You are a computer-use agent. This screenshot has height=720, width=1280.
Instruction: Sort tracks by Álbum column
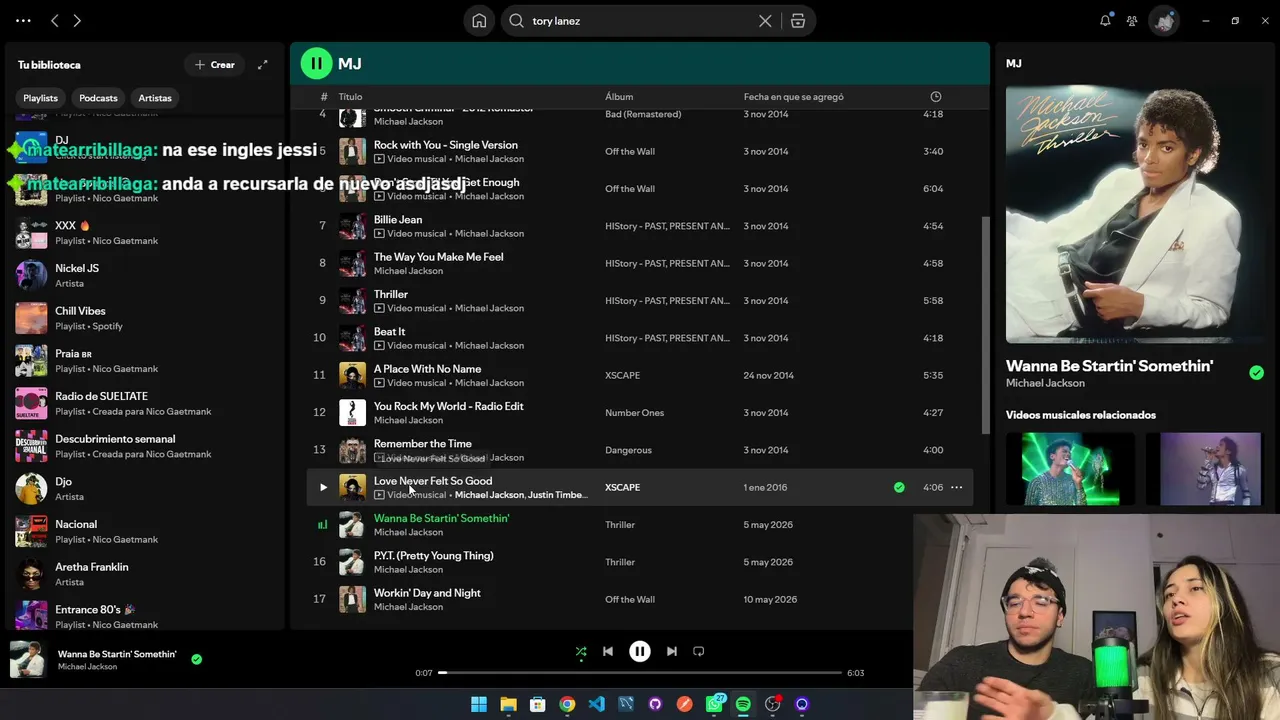[x=619, y=97]
